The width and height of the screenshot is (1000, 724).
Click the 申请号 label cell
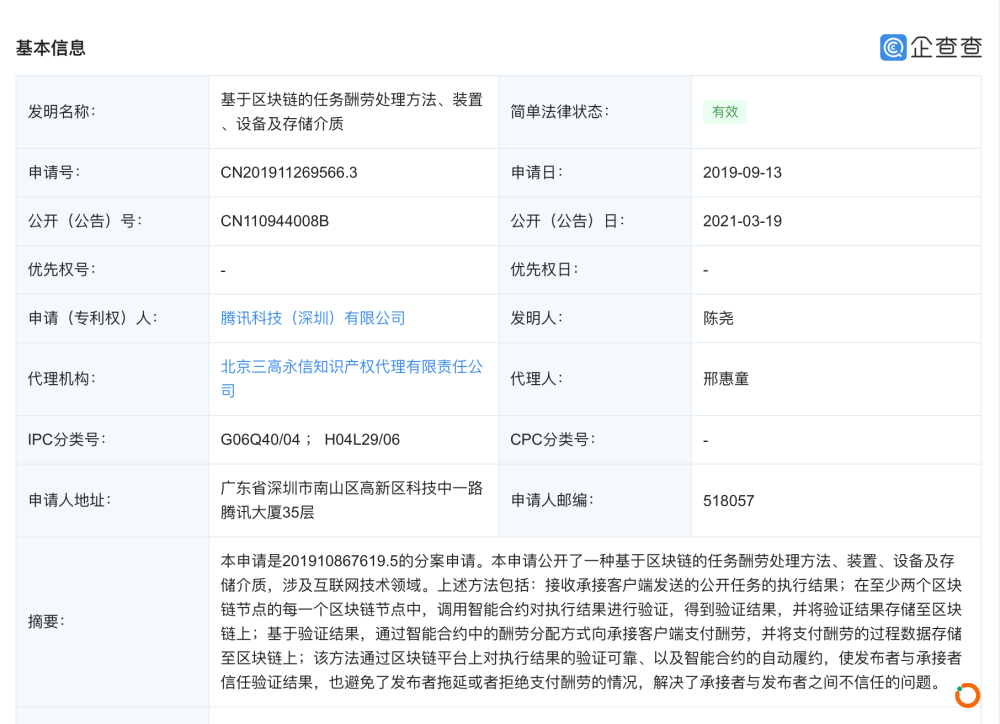pos(113,172)
